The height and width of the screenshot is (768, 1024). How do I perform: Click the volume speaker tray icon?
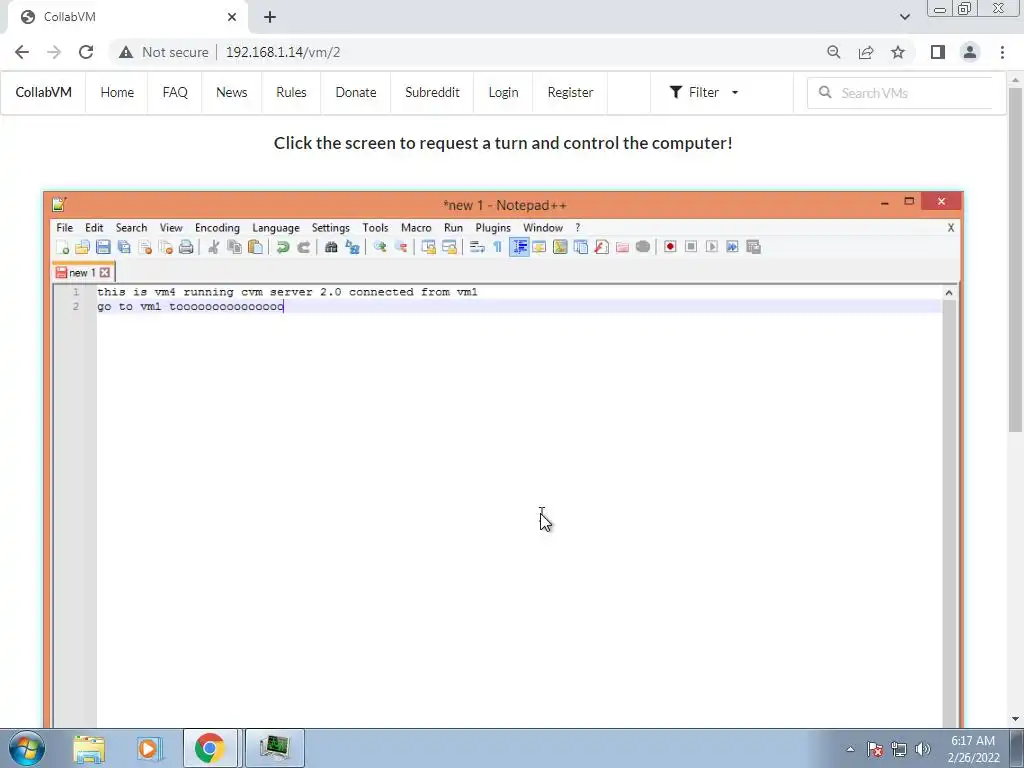(923, 749)
